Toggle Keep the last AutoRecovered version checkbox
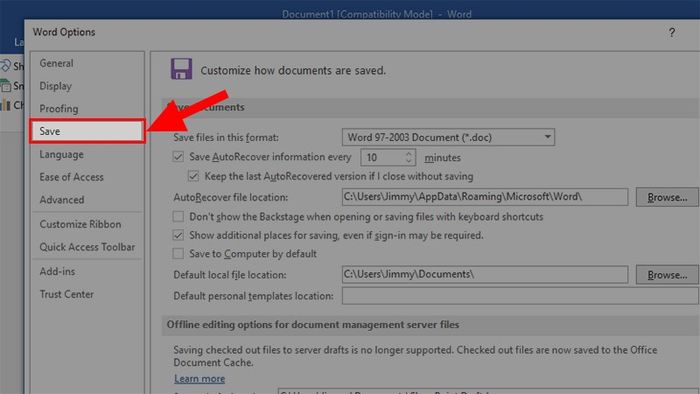The height and width of the screenshot is (394, 700). tap(193, 176)
